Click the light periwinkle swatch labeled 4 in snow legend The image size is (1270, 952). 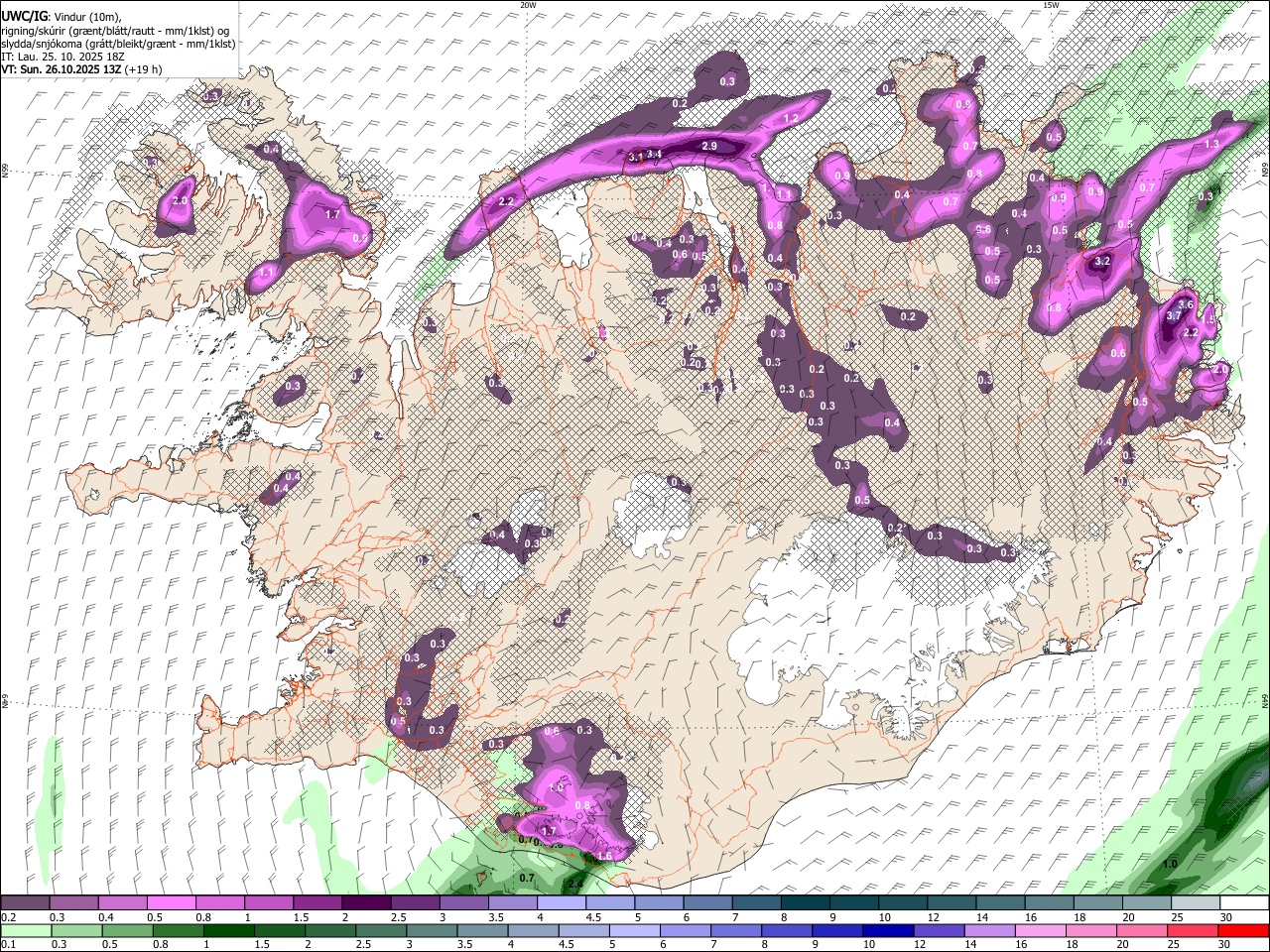point(561,903)
